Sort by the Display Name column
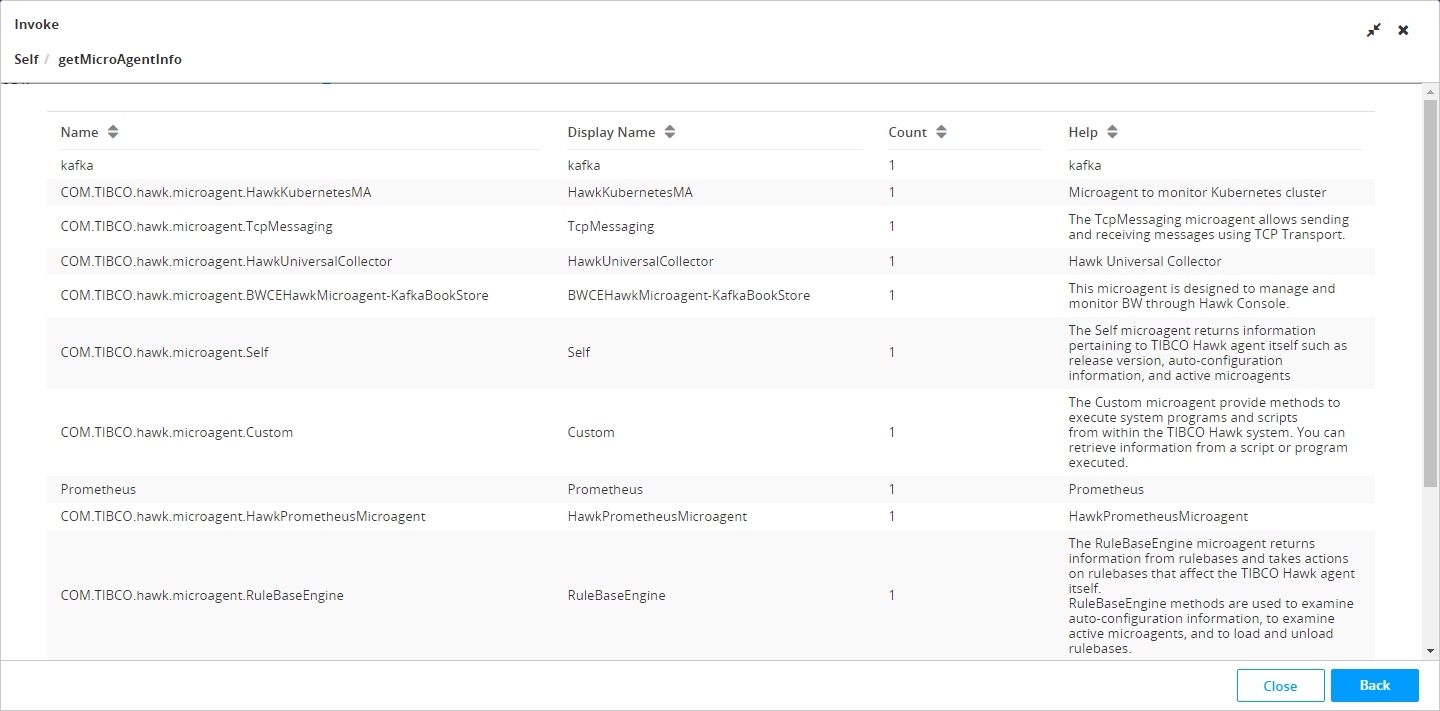Screen dimensions: 1440x711 [670, 132]
